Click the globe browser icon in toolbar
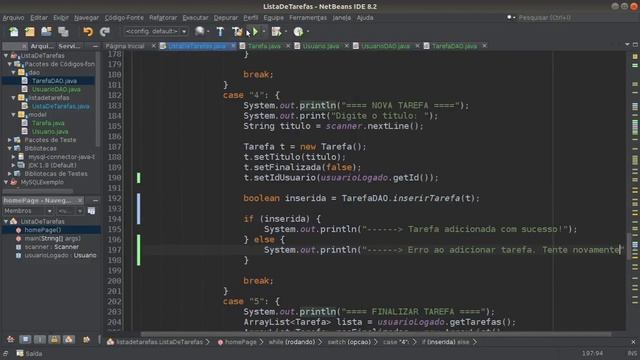The width and height of the screenshot is (640, 360). click(200, 31)
